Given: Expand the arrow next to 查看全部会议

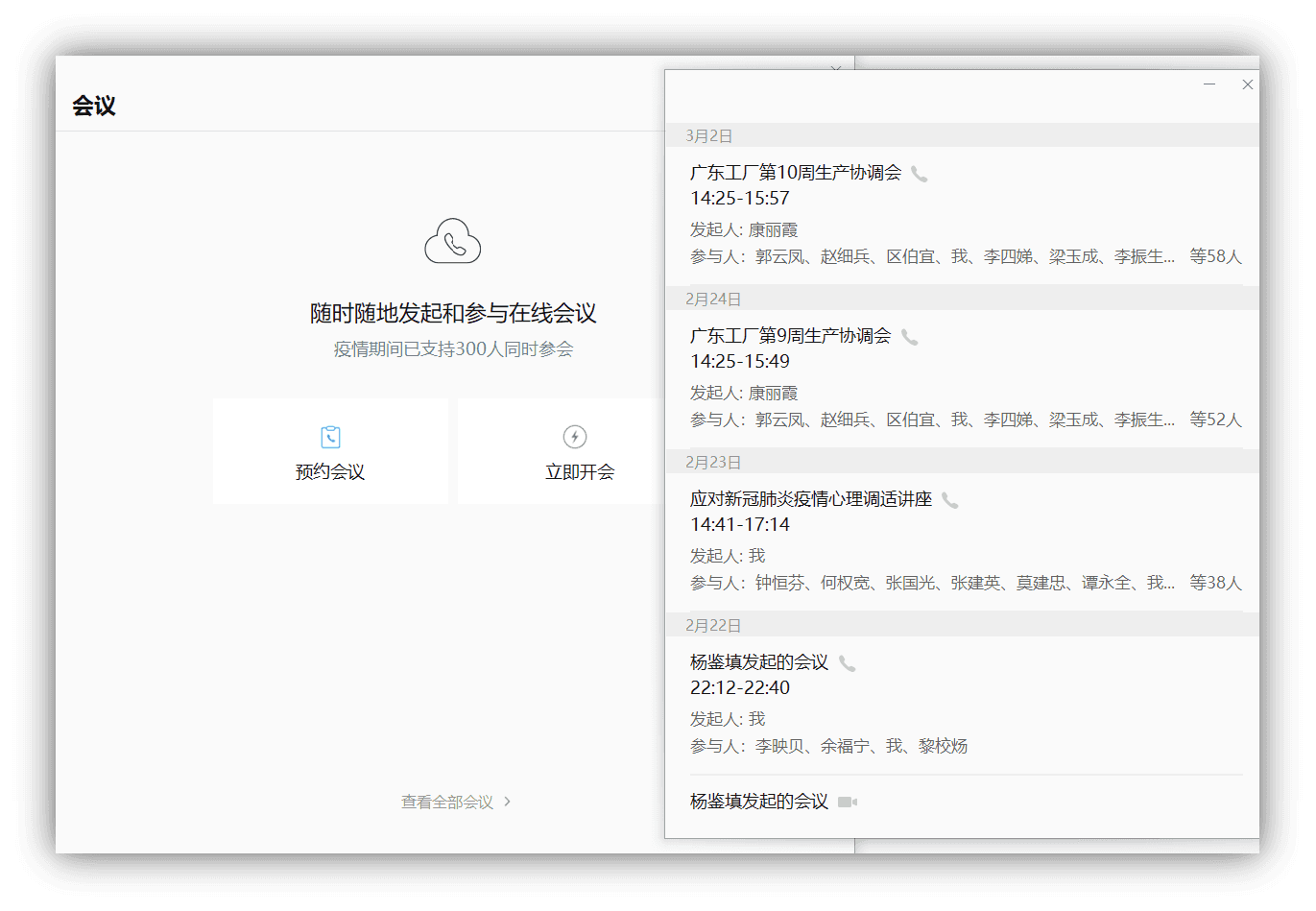Looking at the screenshot, I should [x=508, y=802].
